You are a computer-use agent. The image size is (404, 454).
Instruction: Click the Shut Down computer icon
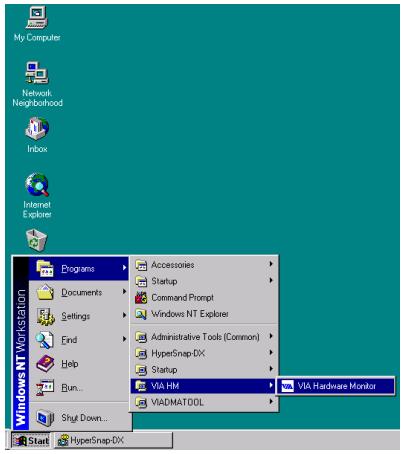click(45, 418)
